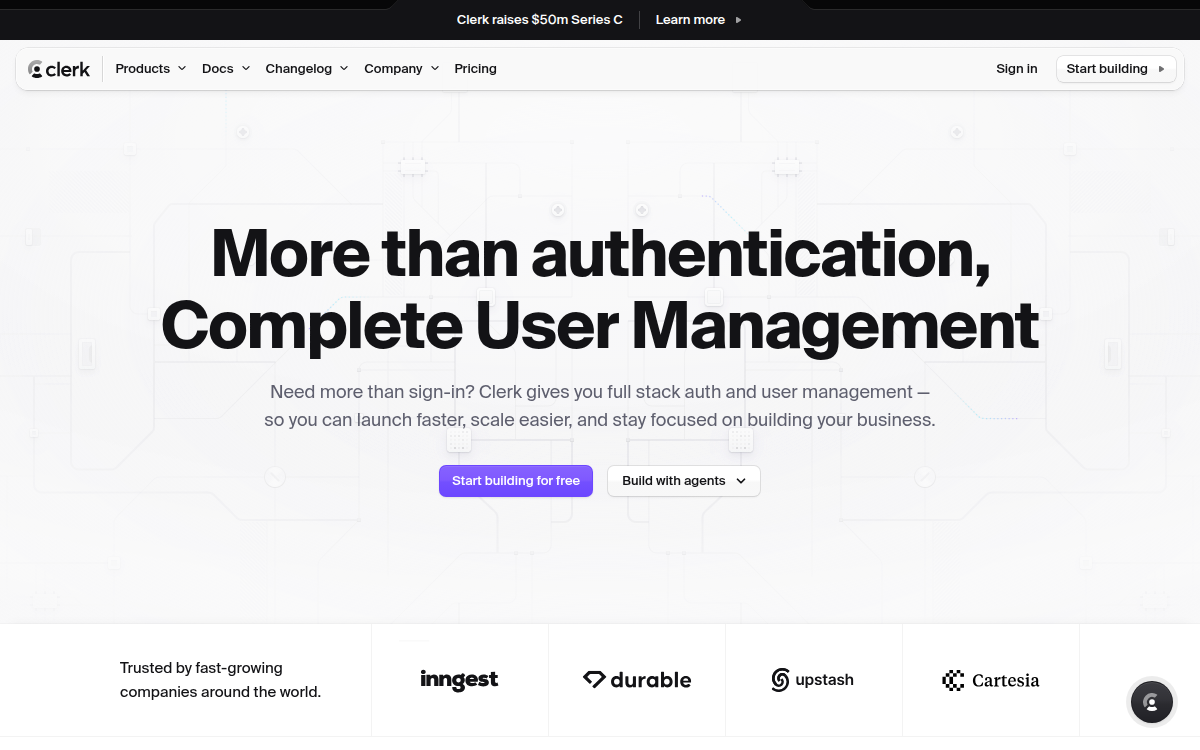Click Start building for free button

[x=516, y=481]
